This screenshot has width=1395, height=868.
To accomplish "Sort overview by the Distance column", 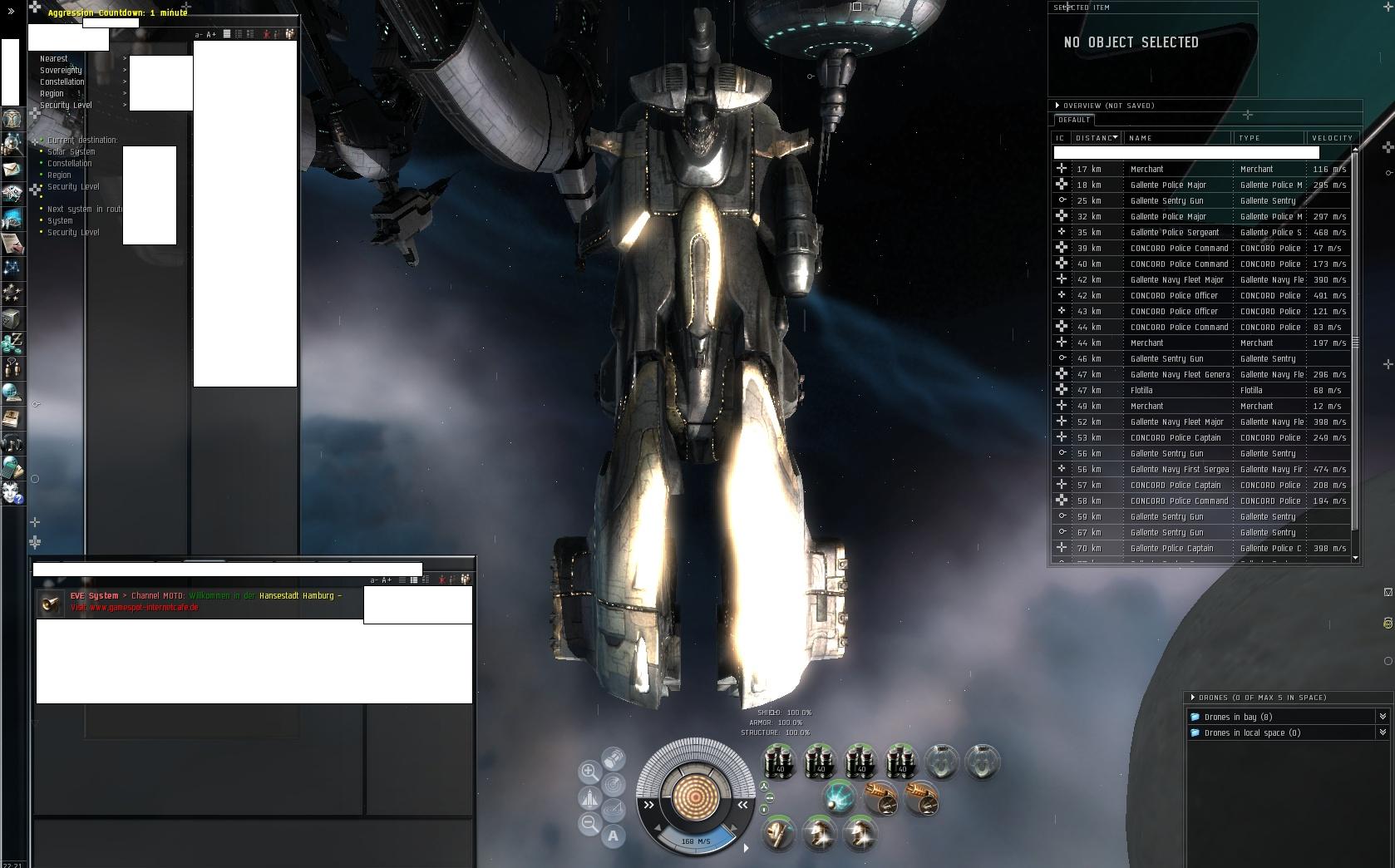I will point(1097,138).
